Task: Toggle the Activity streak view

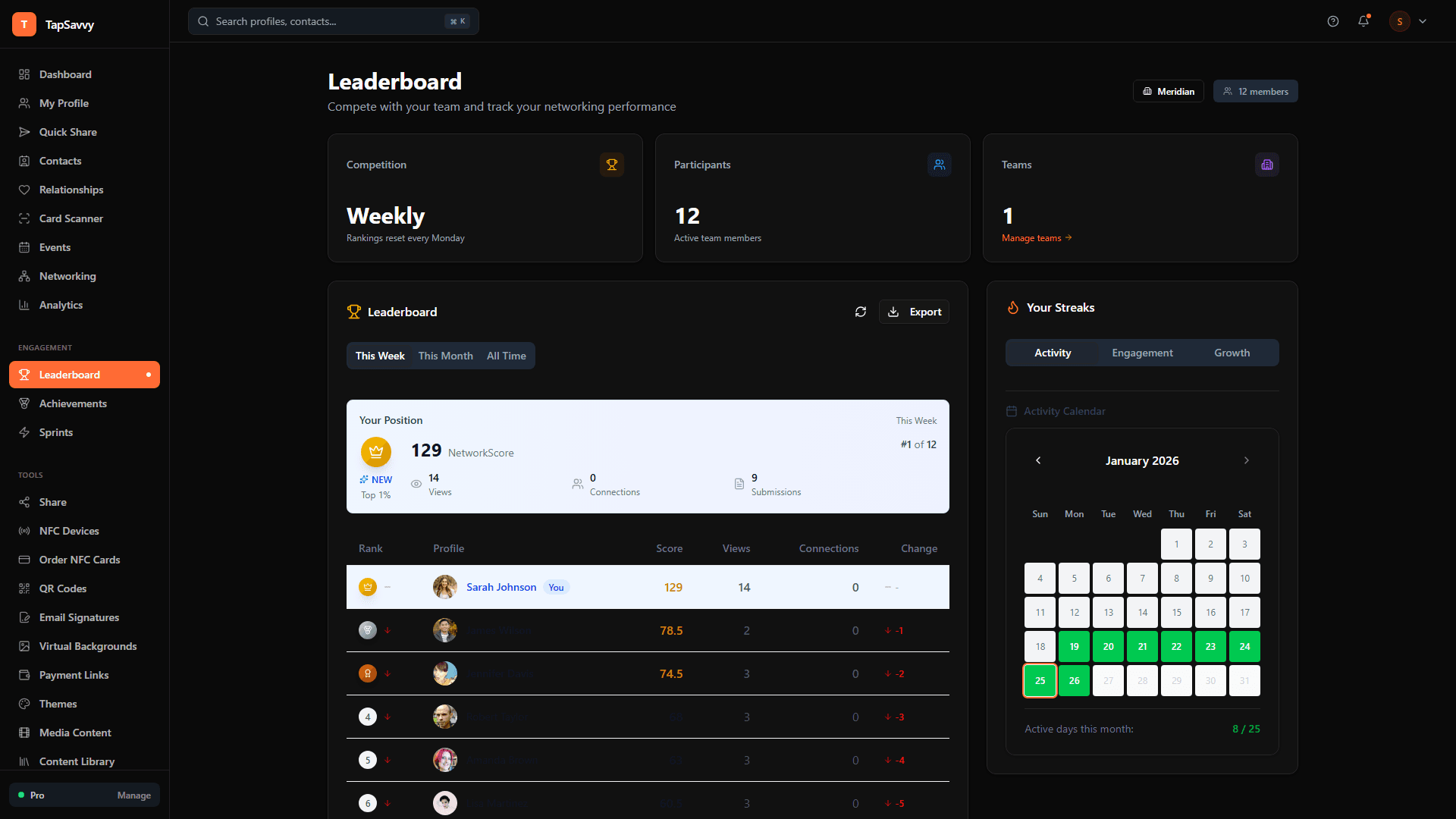Action: point(1053,352)
